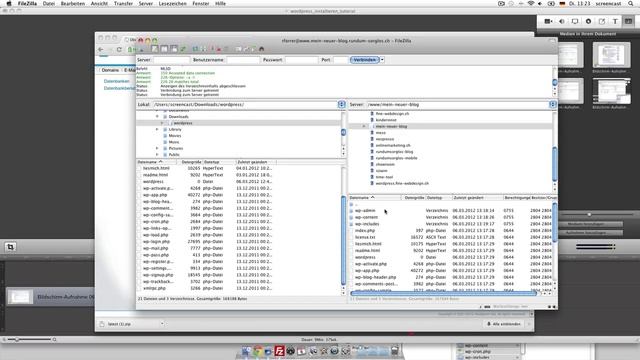
Task: Select the crop tool in ScreenFlow
Action: coord(10,247)
